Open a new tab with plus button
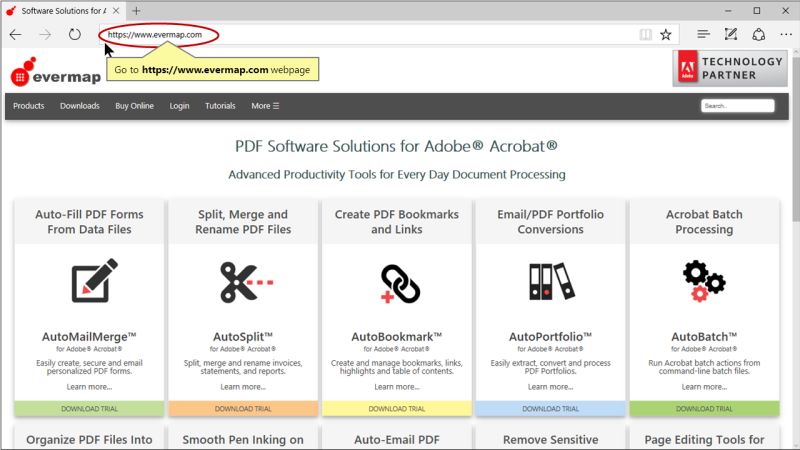The image size is (800, 450). (x=136, y=11)
